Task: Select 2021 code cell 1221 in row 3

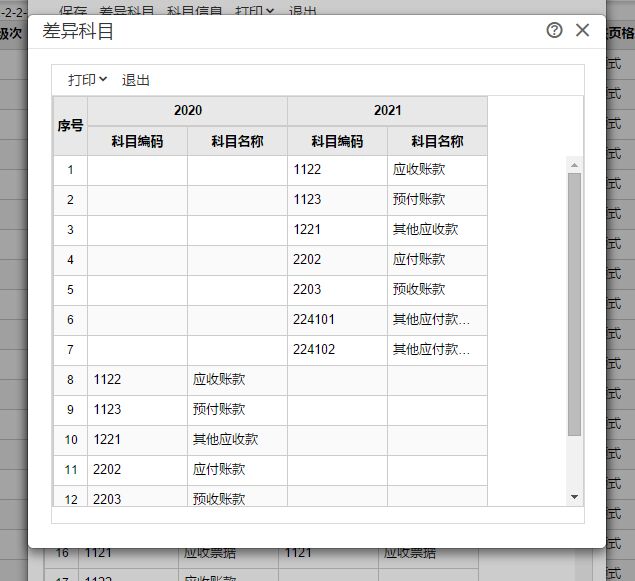Action: tap(337, 230)
